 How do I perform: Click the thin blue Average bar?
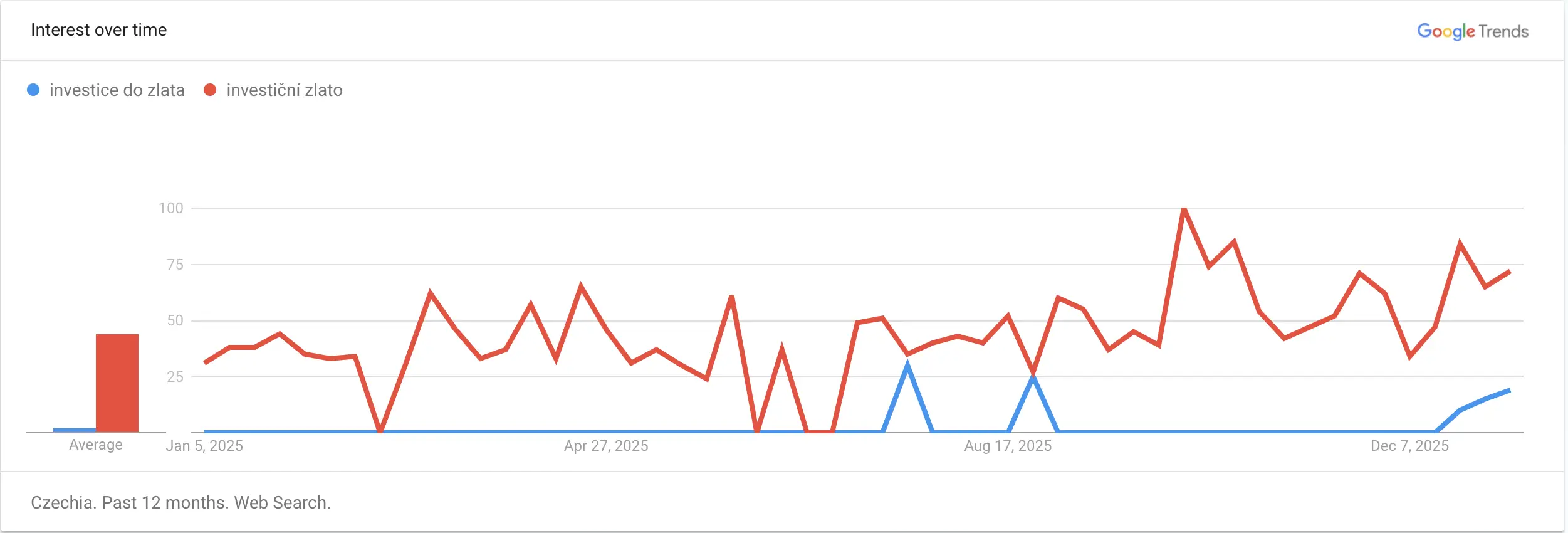[75, 430]
